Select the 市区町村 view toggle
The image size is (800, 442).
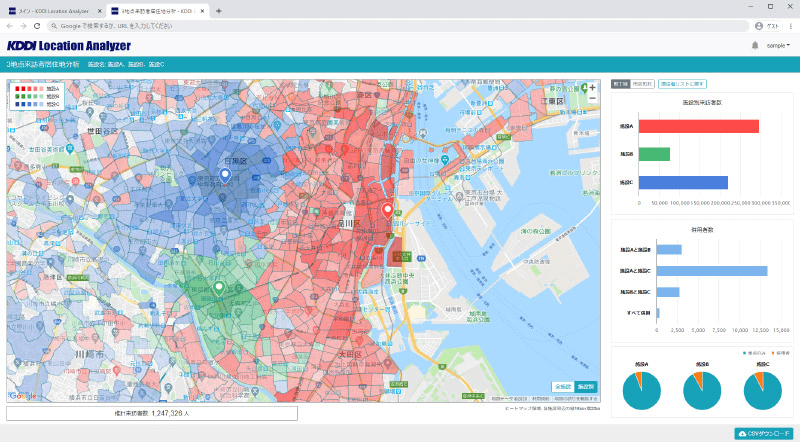(x=642, y=84)
